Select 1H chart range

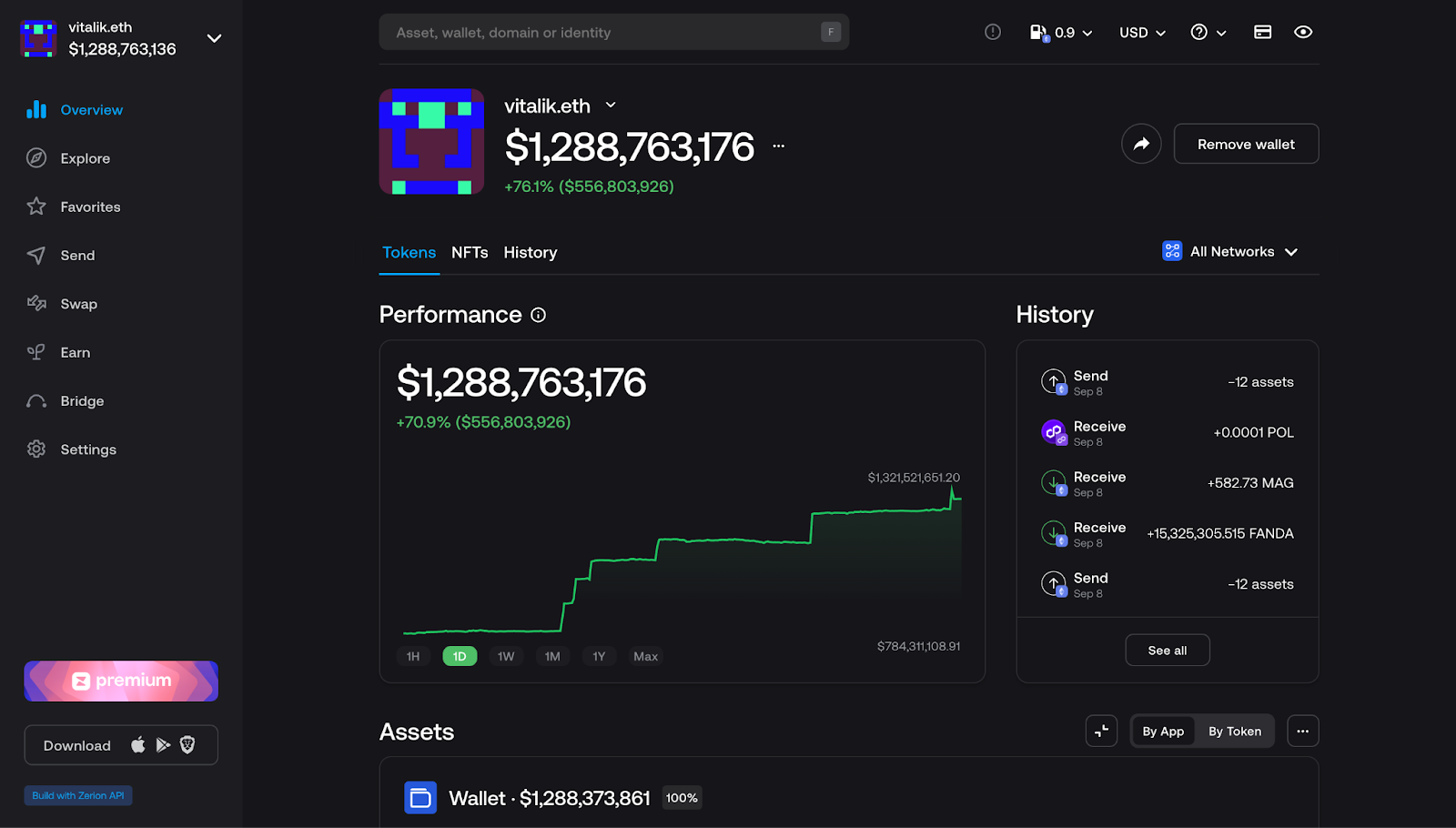(x=413, y=656)
